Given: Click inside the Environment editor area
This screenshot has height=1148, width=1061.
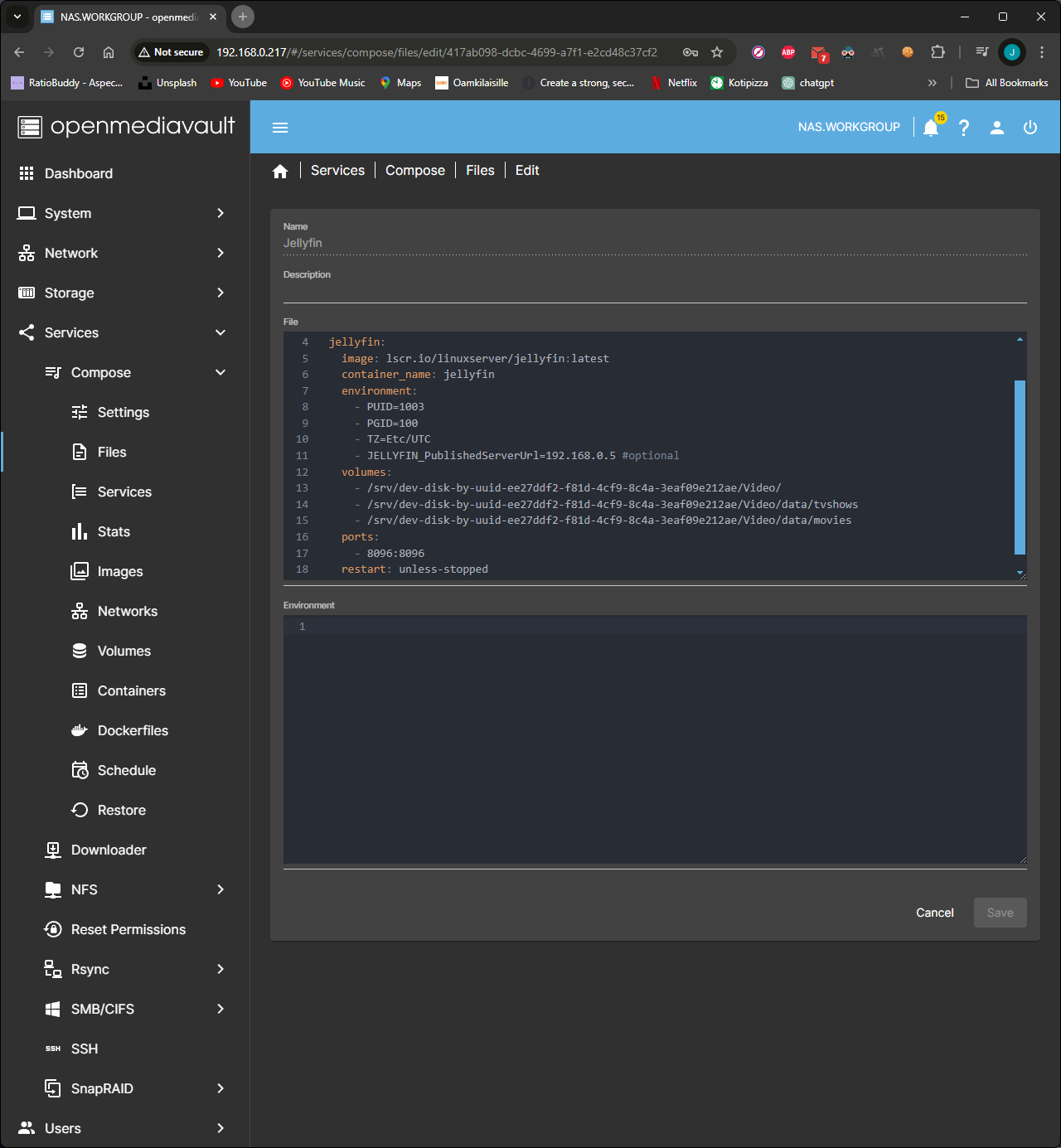Looking at the screenshot, I should (655, 738).
